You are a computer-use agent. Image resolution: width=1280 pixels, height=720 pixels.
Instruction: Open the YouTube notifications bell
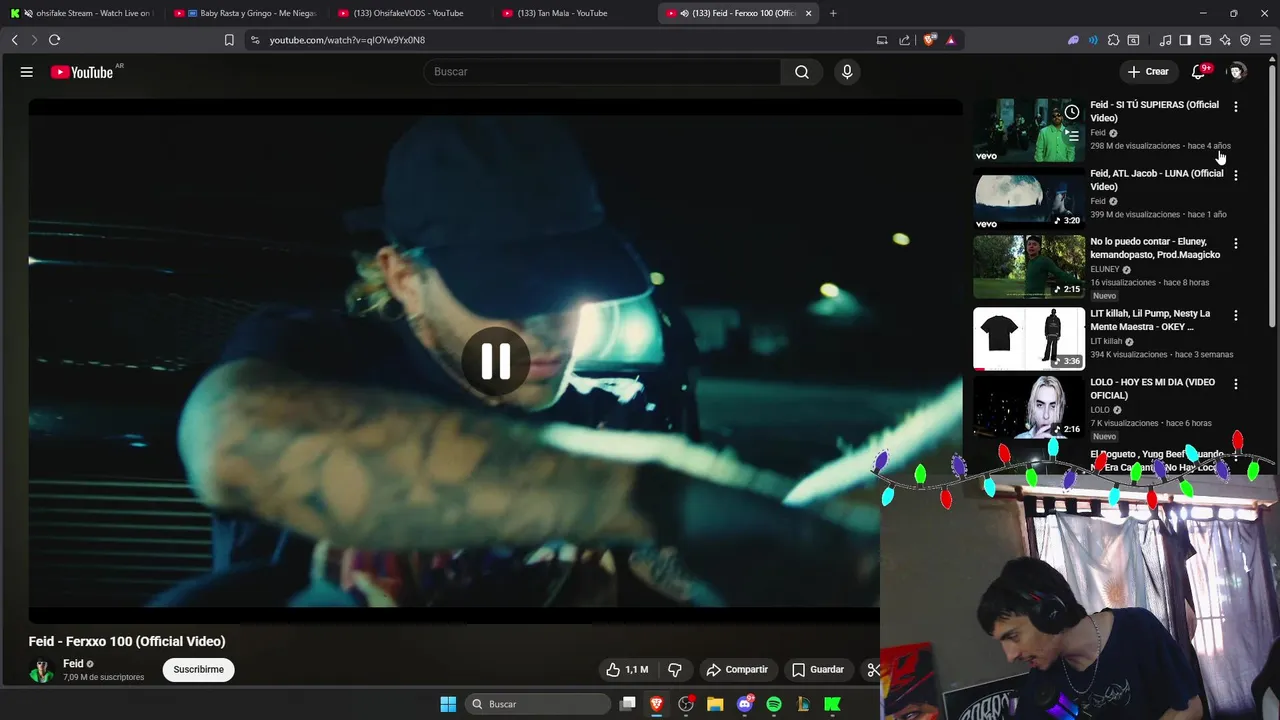coord(1198,72)
